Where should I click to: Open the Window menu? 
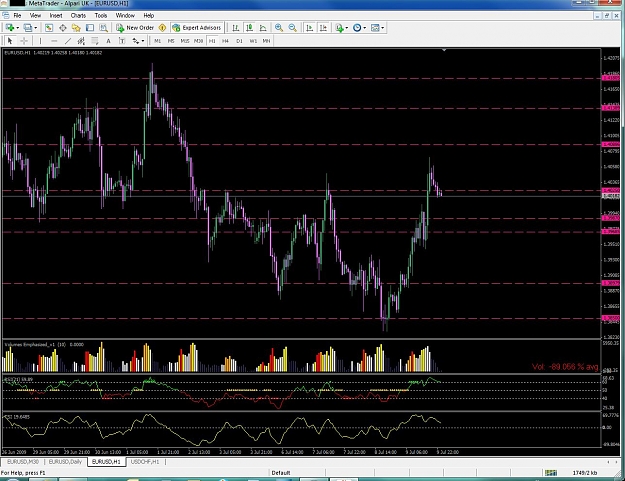(125, 16)
